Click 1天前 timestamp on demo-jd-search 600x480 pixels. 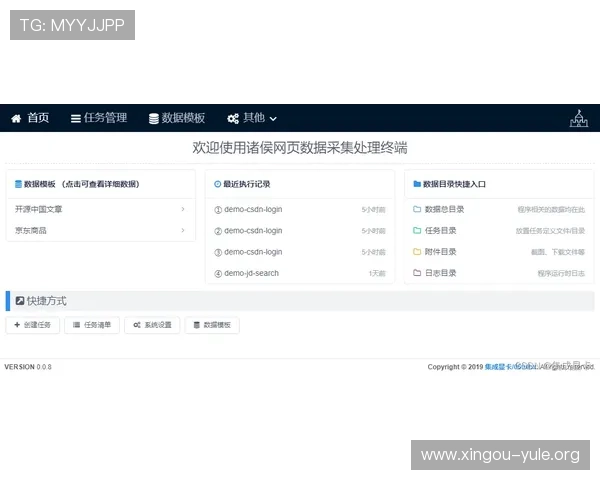tap(377, 273)
